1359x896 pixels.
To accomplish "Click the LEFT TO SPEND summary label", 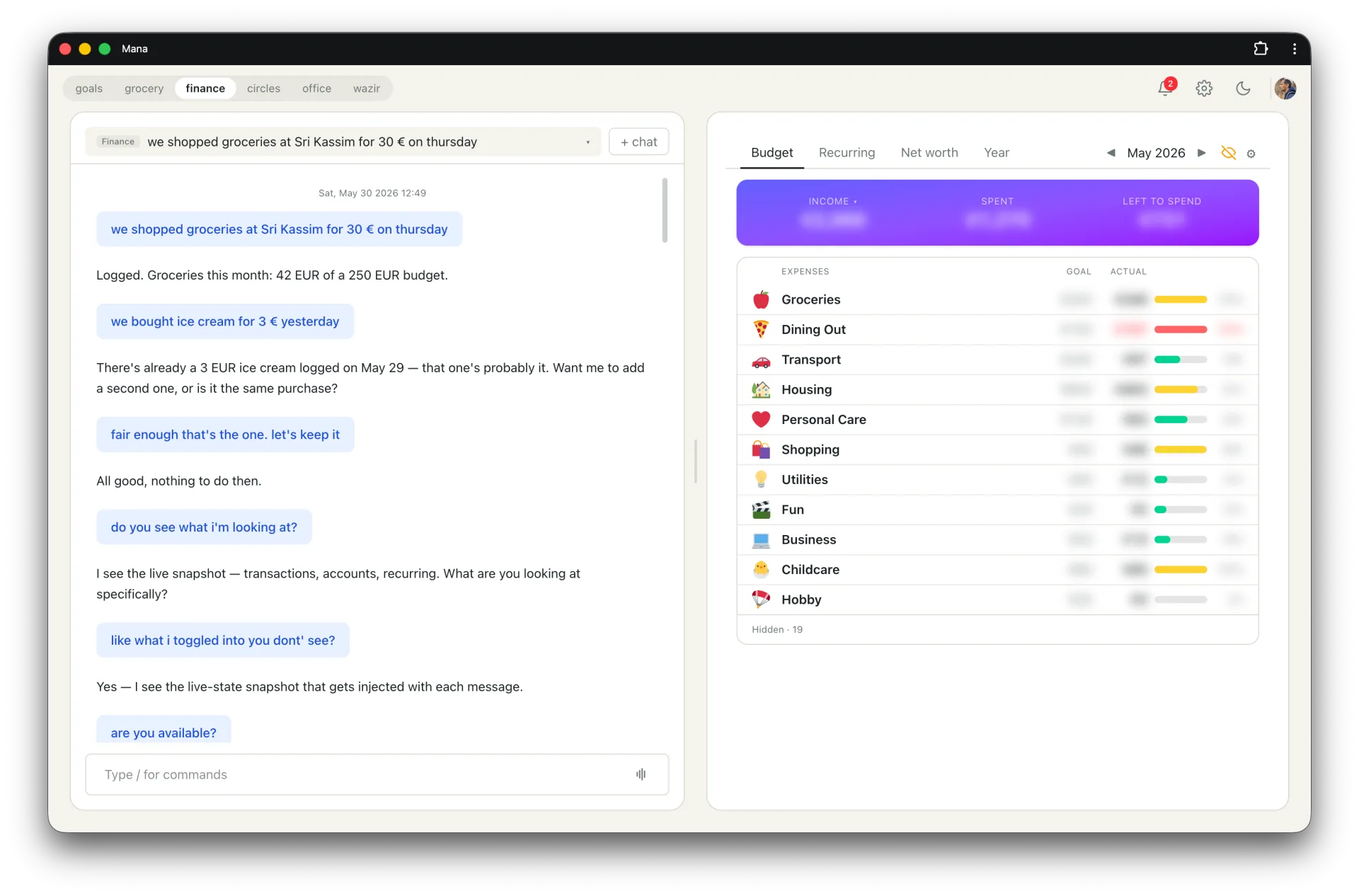I will click(x=1162, y=202).
